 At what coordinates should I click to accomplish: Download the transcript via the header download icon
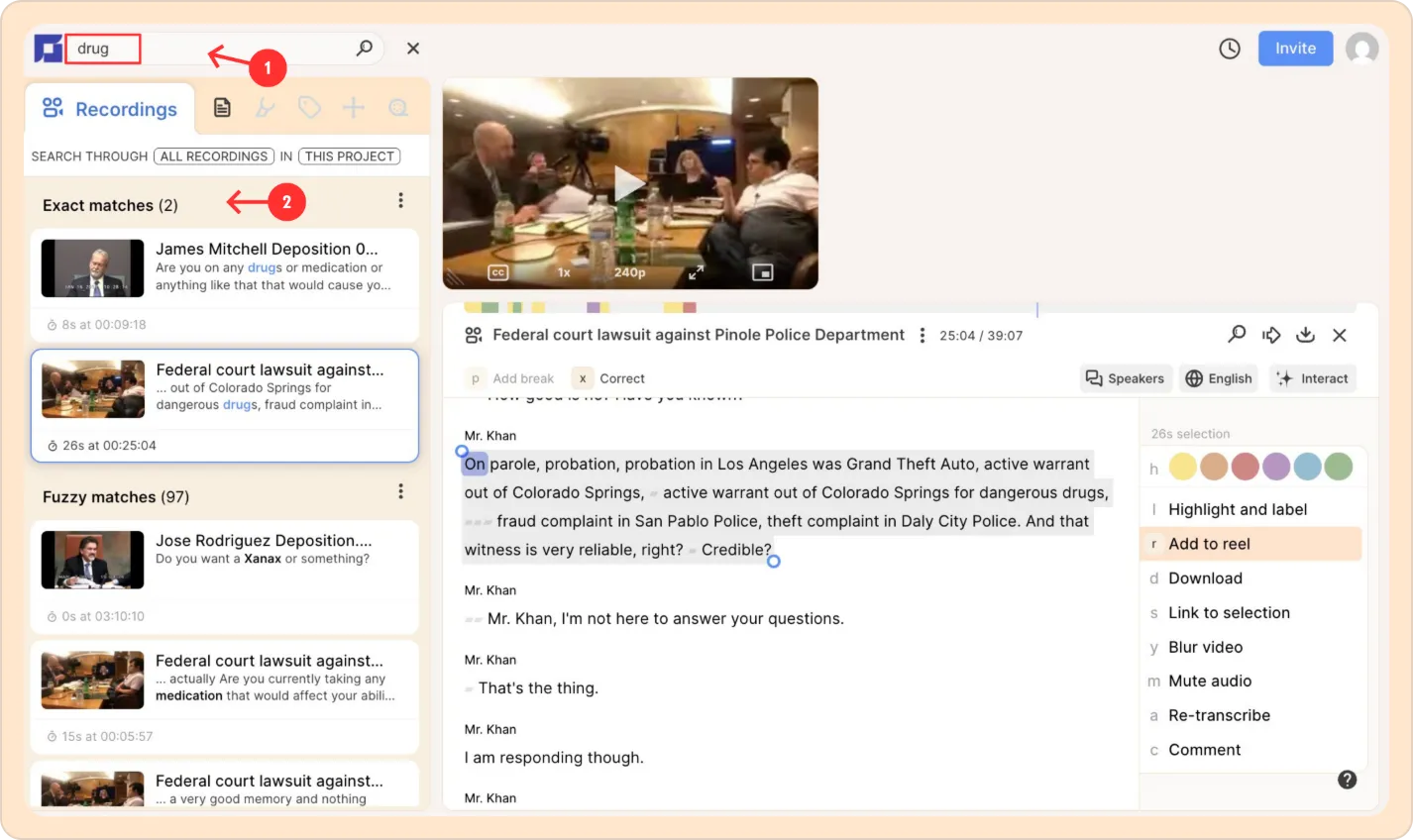click(1305, 335)
